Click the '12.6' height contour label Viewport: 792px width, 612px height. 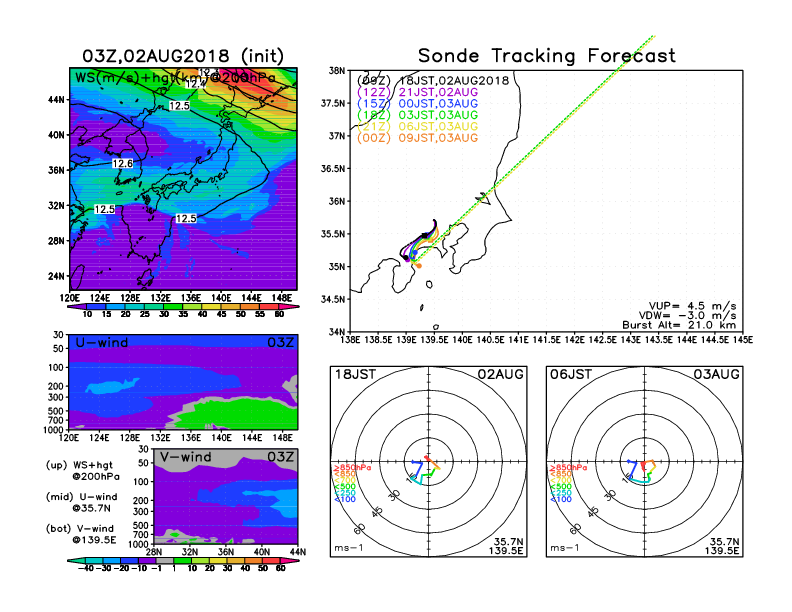pos(123,164)
